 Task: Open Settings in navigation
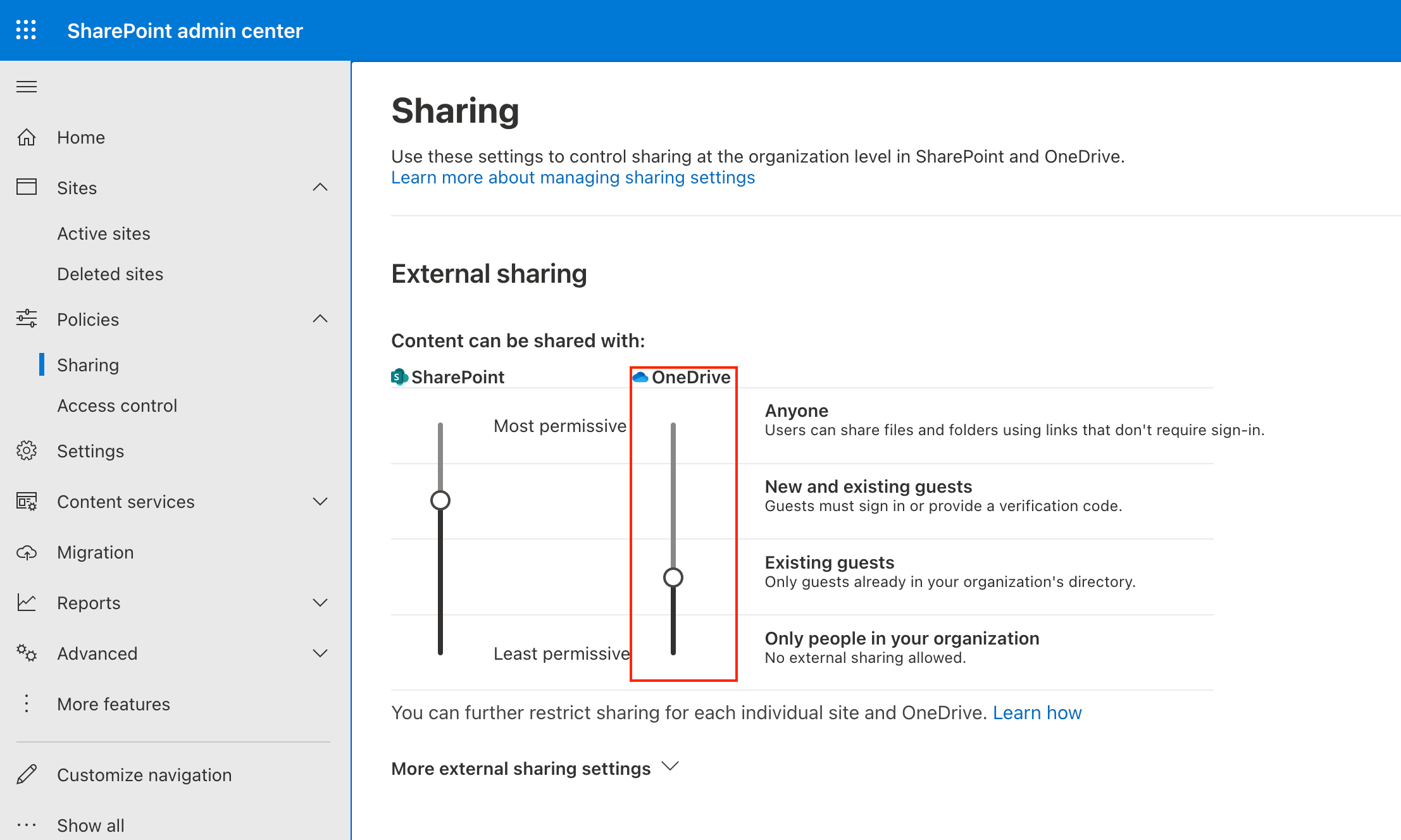90,451
